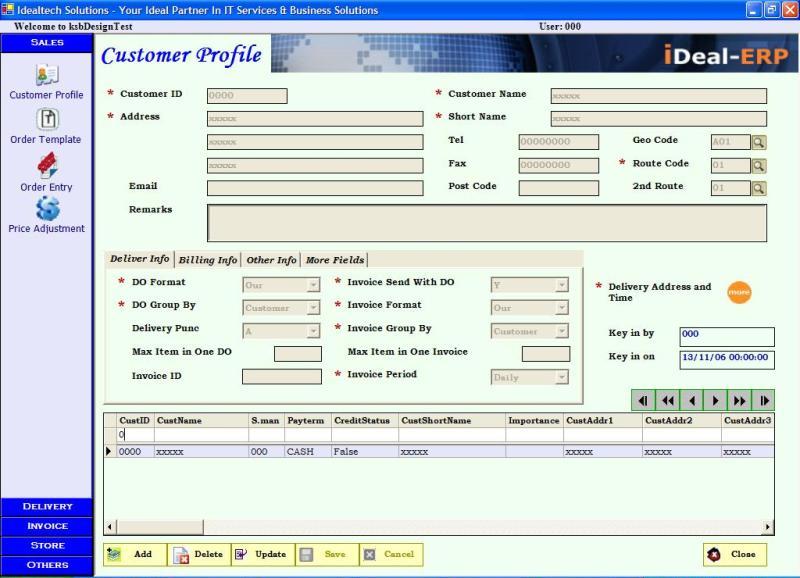This screenshot has width=800, height=578.
Task: Click the Save button
Action: (x=327, y=555)
